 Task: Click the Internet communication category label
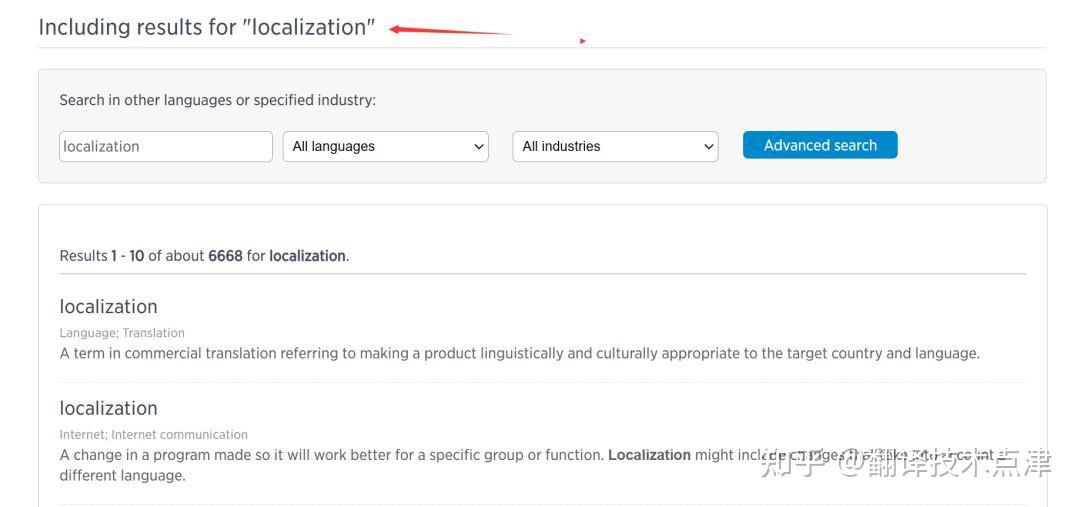coord(179,435)
